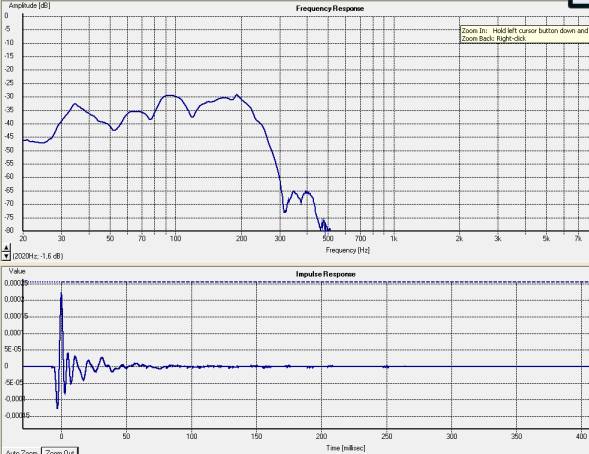The height and width of the screenshot is (454, 589).
Task: Click the up arrow stepper below frequency plot
Action: pos(6,248)
